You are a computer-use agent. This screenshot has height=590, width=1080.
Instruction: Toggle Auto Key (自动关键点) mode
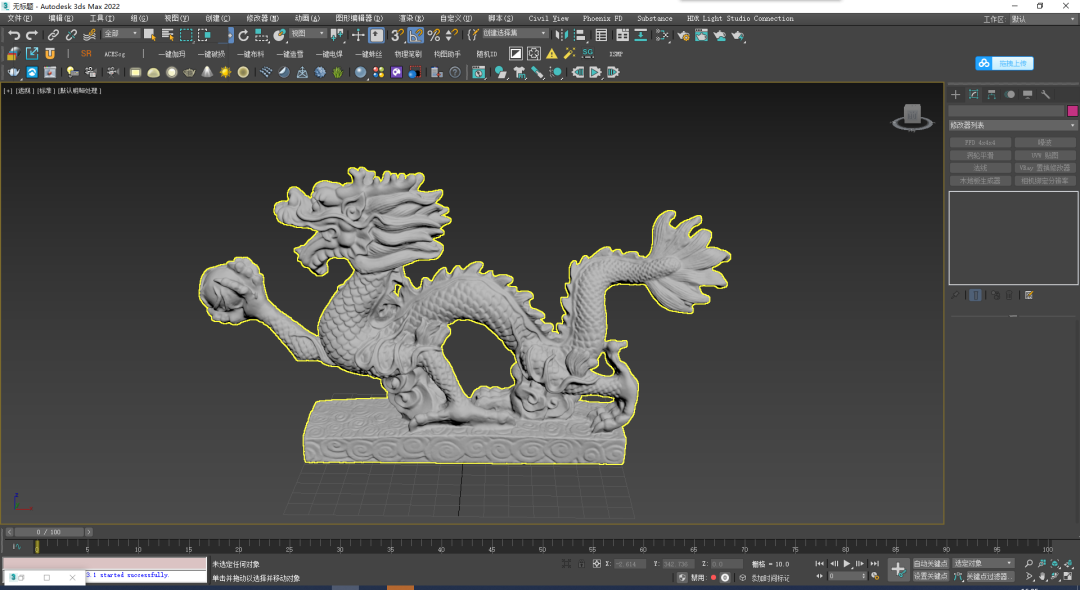point(929,564)
